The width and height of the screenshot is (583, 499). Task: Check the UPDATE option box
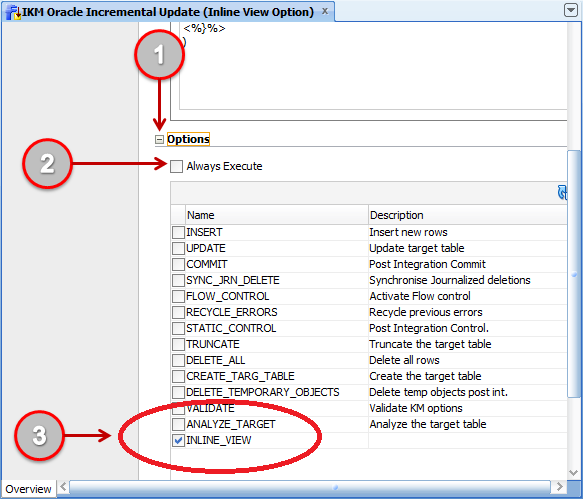178,248
